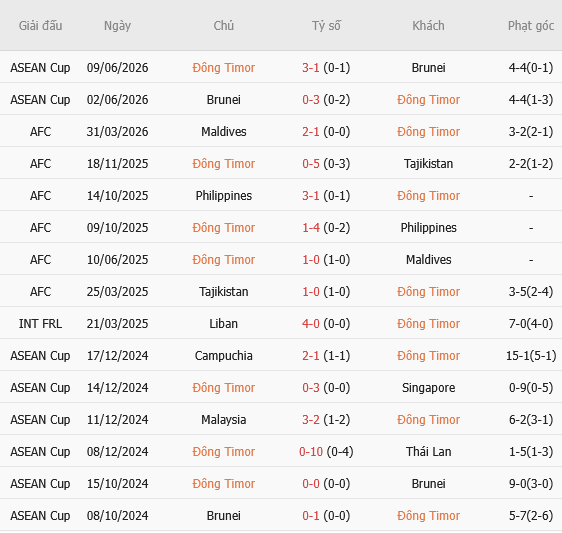Click the 0-0 score on 15/10/2024
562x533 pixels.
tap(310, 484)
